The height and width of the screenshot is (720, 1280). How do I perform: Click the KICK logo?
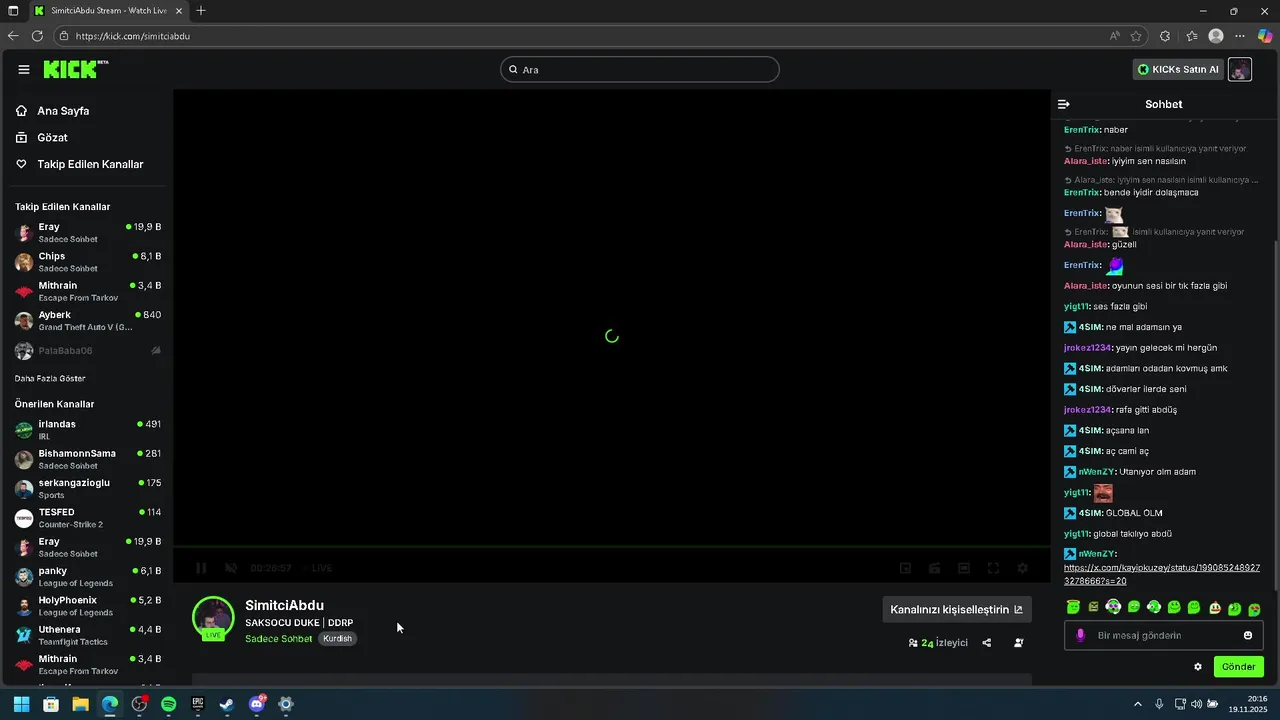[x=75, y=69]
